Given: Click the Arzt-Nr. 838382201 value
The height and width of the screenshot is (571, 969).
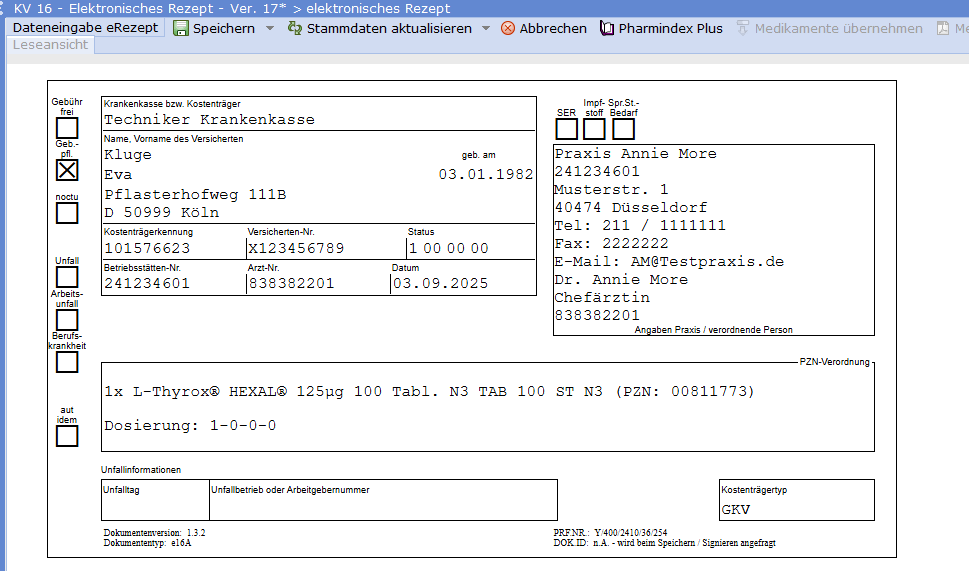Looking at the screenshot, I should click(x=291, y=284).
